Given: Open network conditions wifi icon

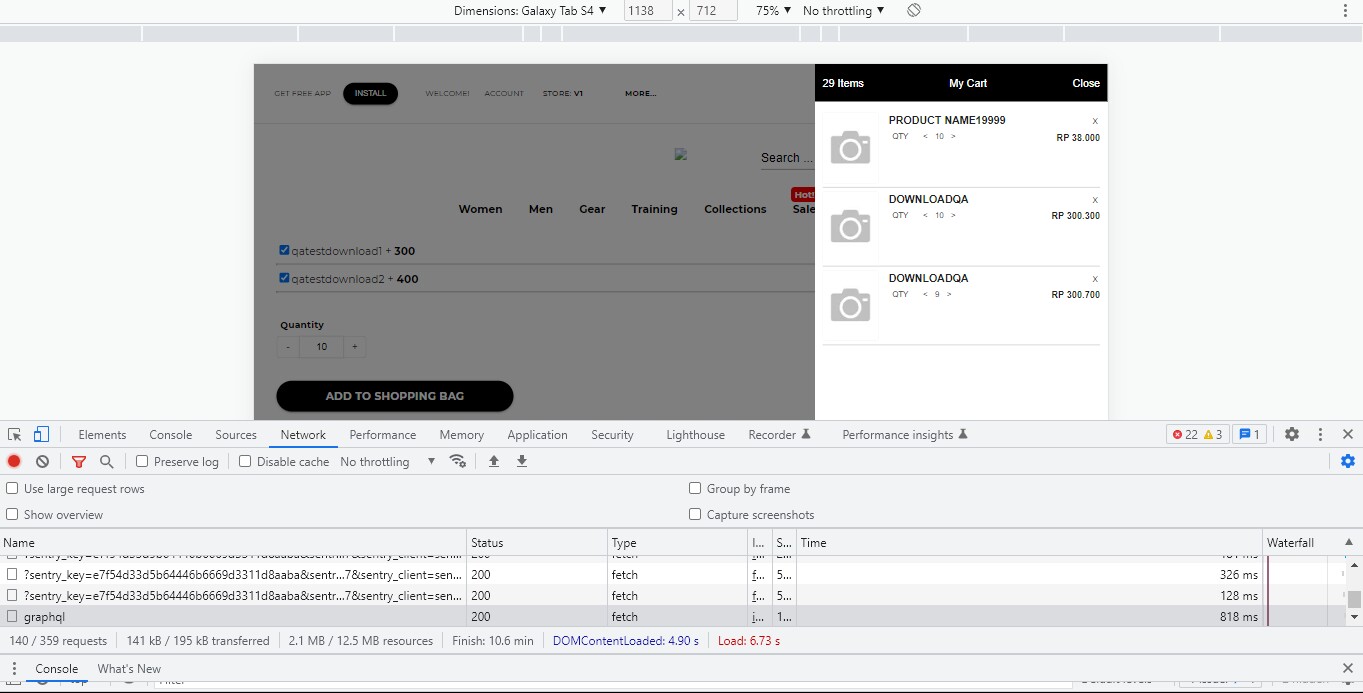Looking at the screenshot, I should pyautogui.click(x=458, y=461).
